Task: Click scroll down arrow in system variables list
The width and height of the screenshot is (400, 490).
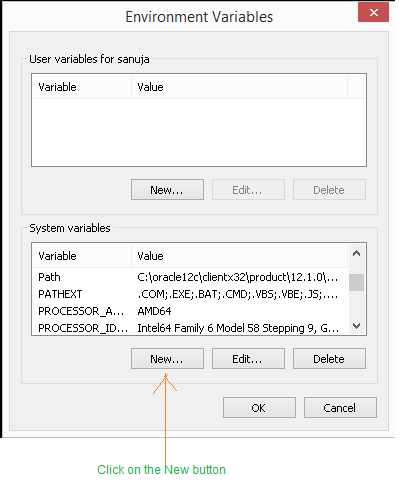Action: 356,326
